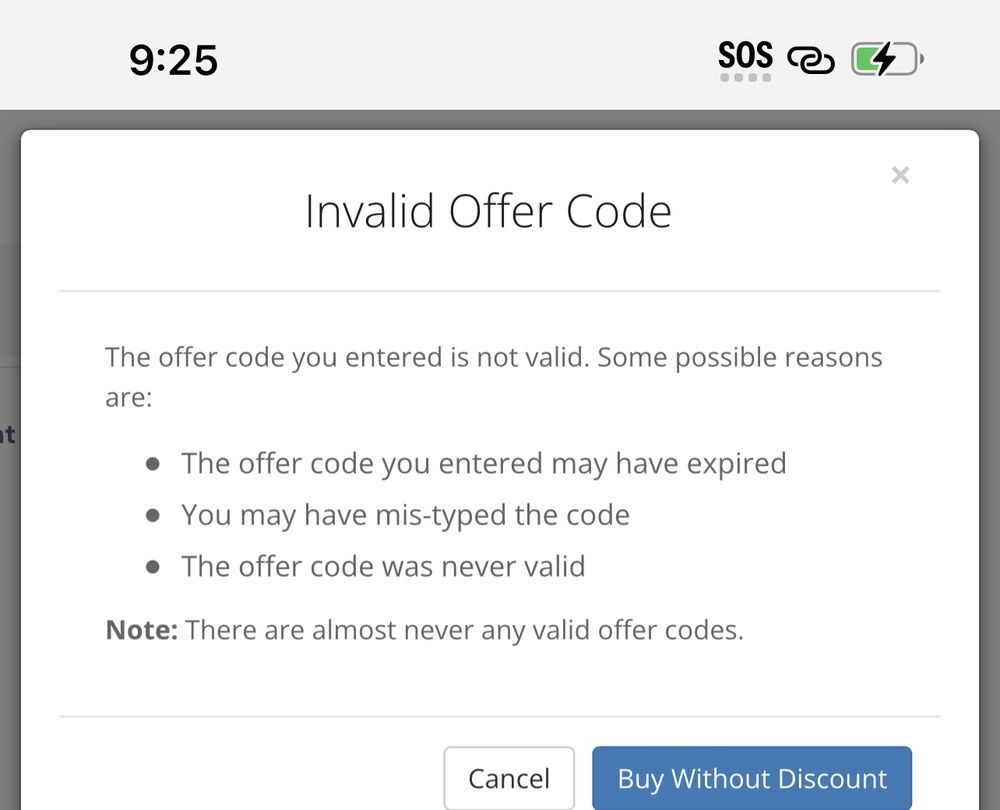Tap the signal dots below SOS
Image resolution: width=1000 pixels, height=810 pixels.
click(745, 78)
